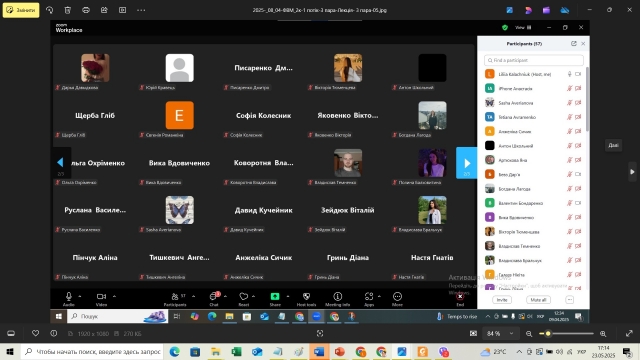This screenshot has height=360, width=640.
Task: Go to next photo with right edge arrow
Action: click(632, 172)
